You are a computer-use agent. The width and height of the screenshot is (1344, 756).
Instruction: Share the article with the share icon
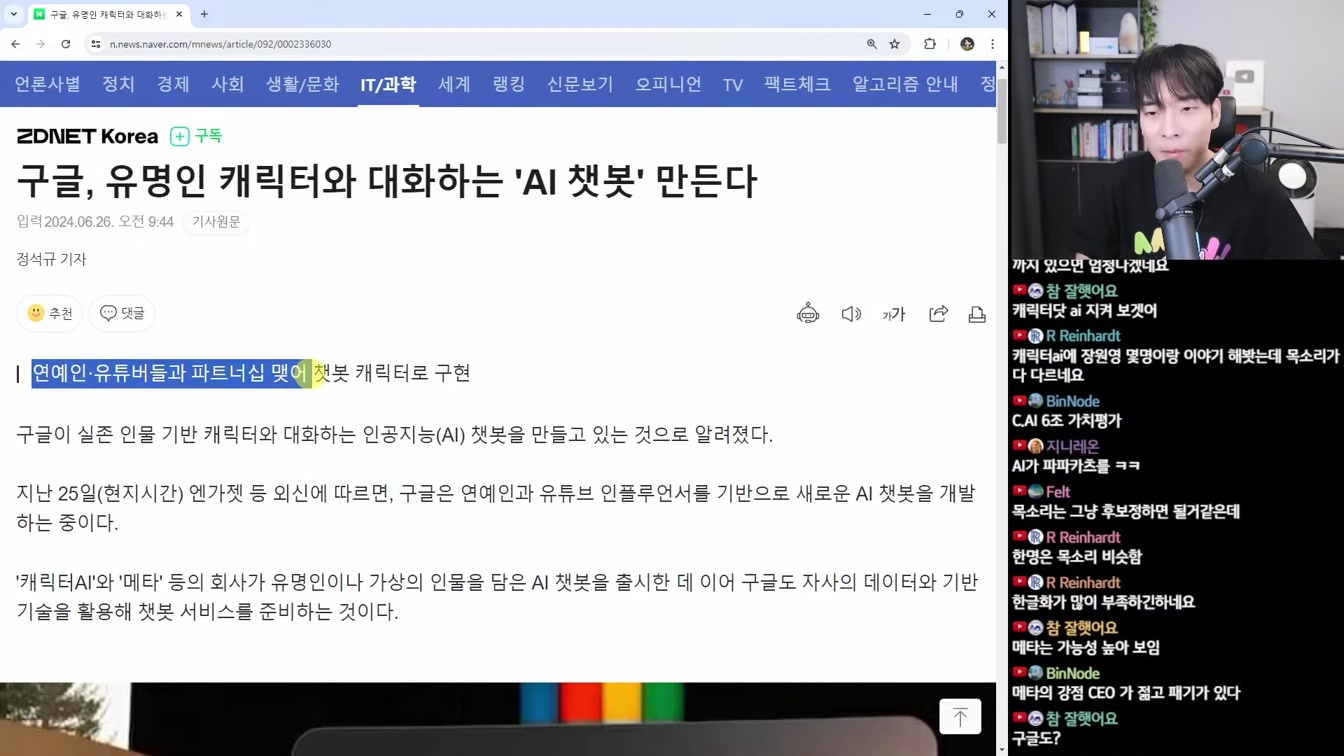[x=938, y=314]
